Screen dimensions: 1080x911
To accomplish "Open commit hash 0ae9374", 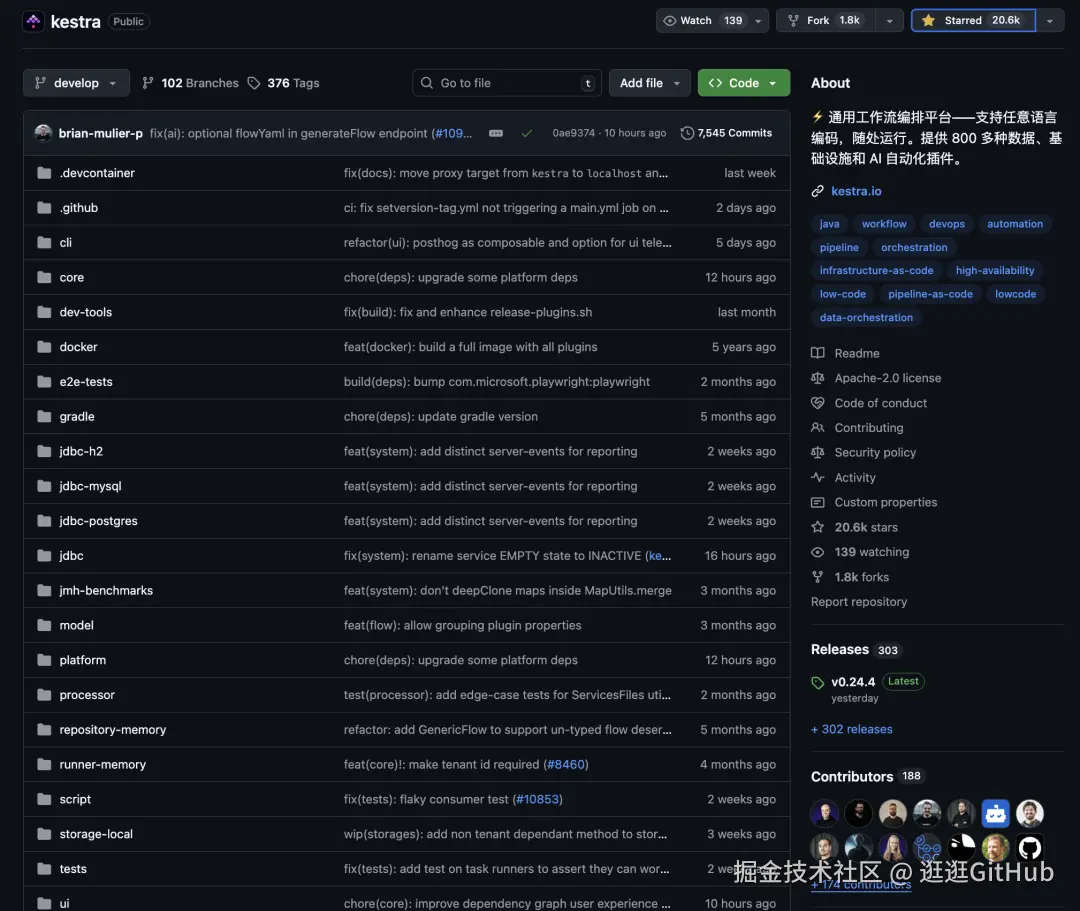I will pyautogui.click(x=573, y=133).
